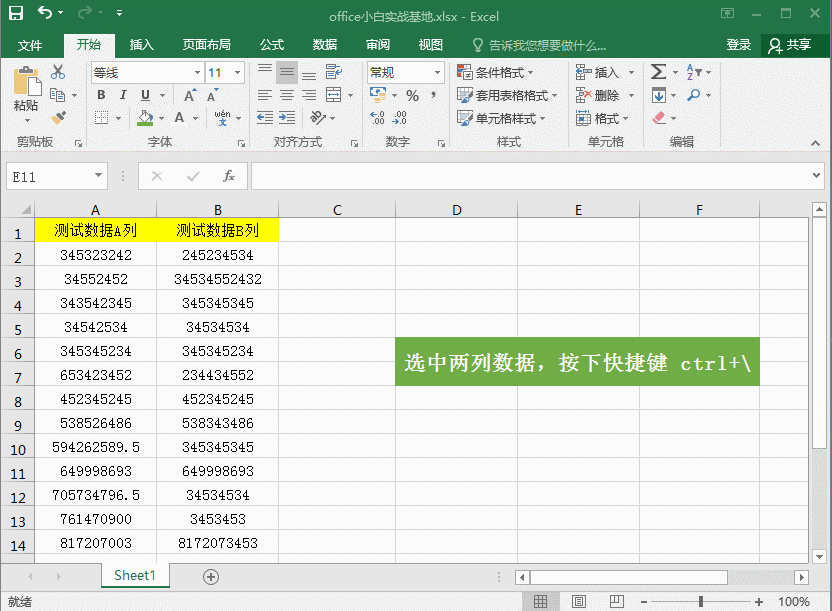832x611 pixels.
Task: Toggle middle vertical align icon
Action: [287, 72]
